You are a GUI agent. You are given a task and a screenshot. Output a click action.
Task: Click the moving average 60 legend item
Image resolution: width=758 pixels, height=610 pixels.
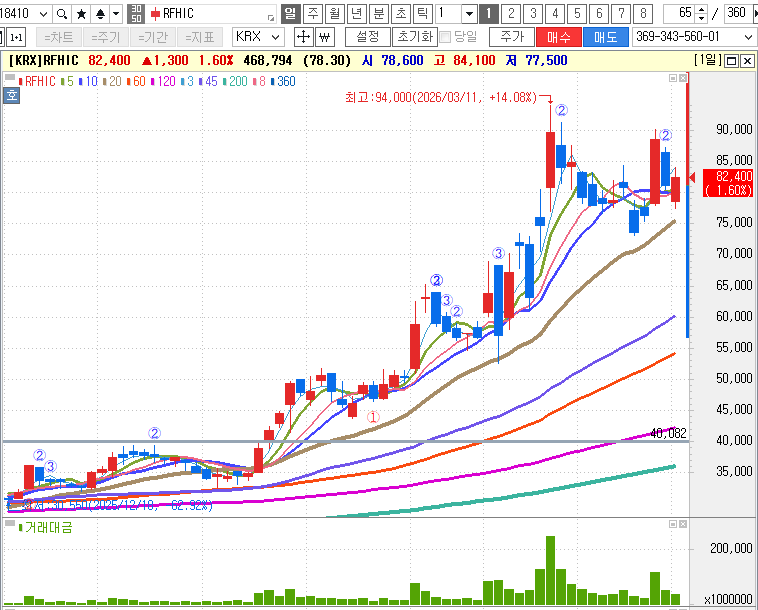(x=136, y=82)
